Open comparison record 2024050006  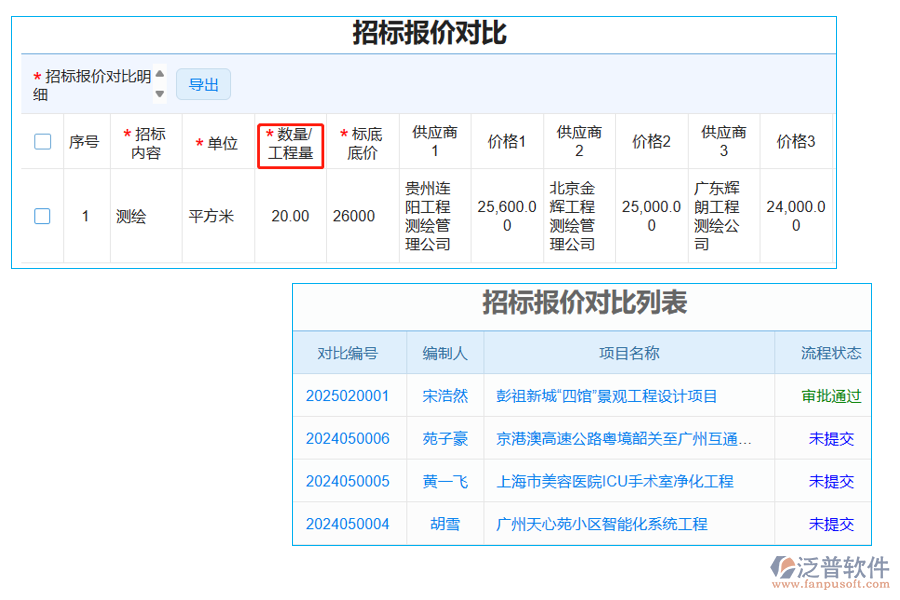tap(349, 438)
